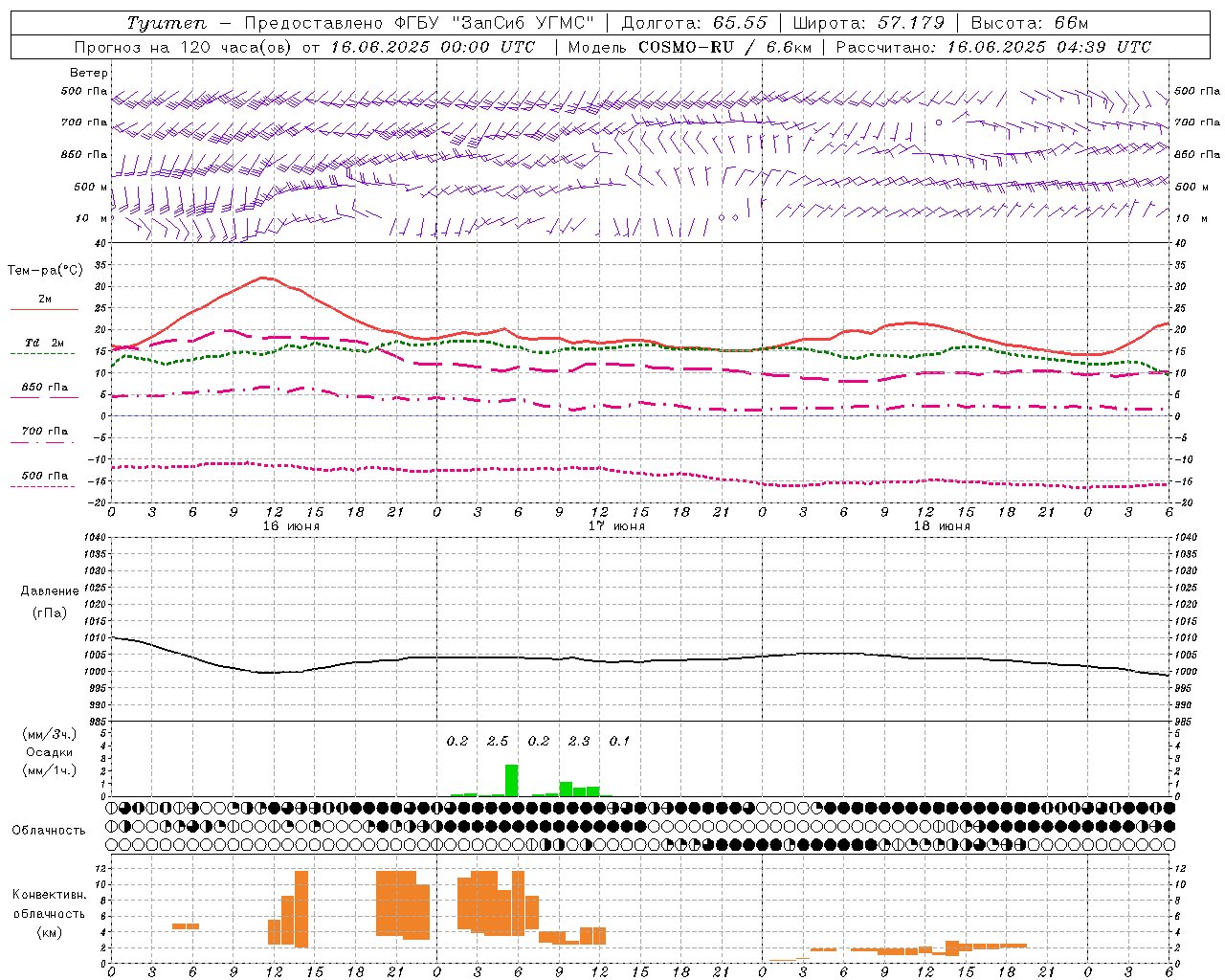Click the 'Модель COSMO-RU / 6.6км' label
Screen dimensions: 1225x980
pos(689,47)
